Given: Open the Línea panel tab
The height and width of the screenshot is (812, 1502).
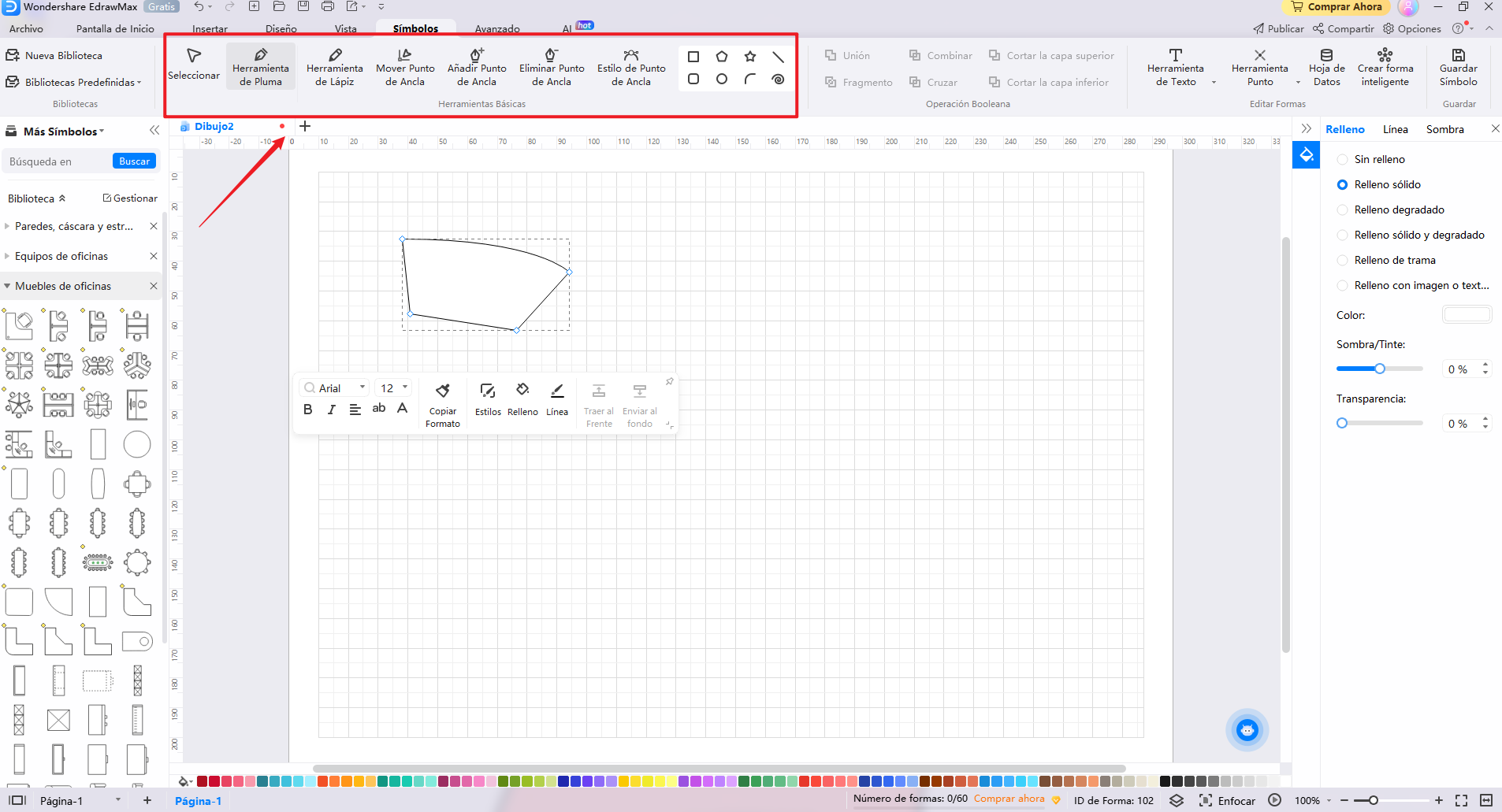Looking at the screenshot, I should click(x=1395, y=129).
